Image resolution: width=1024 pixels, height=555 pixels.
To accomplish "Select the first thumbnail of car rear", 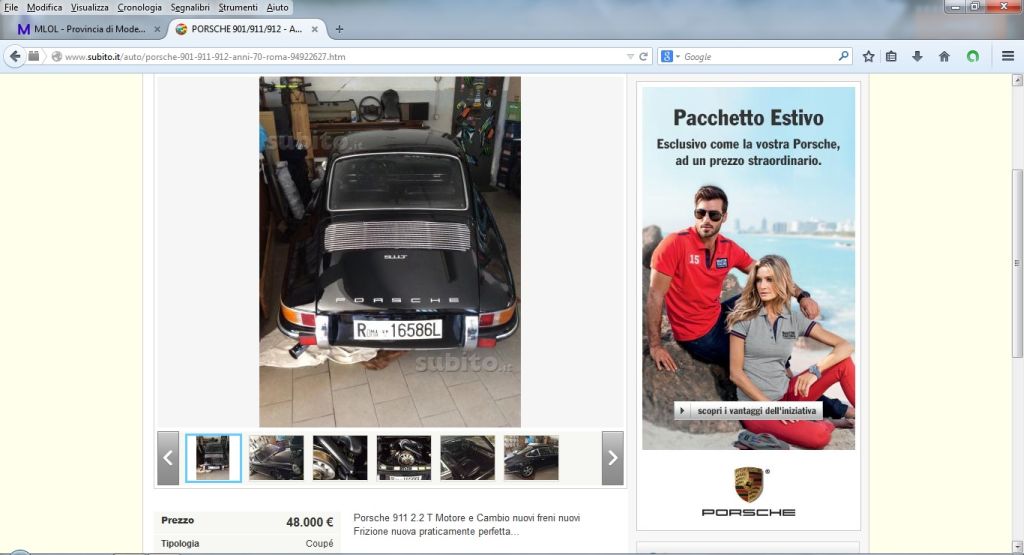I will click(213, 458).
